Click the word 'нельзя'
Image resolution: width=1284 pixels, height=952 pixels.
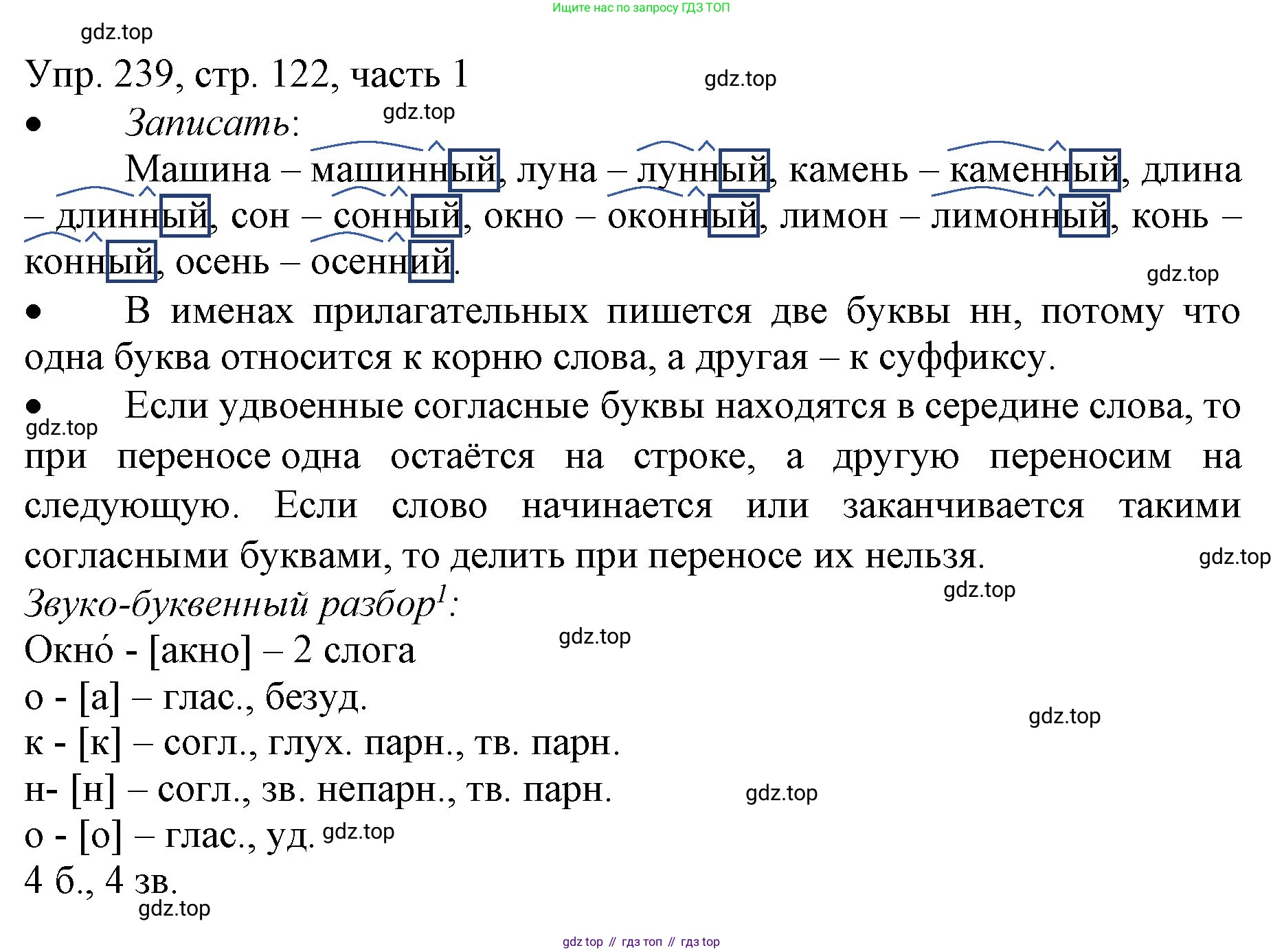pyautogui.click(x=920, y=556)
